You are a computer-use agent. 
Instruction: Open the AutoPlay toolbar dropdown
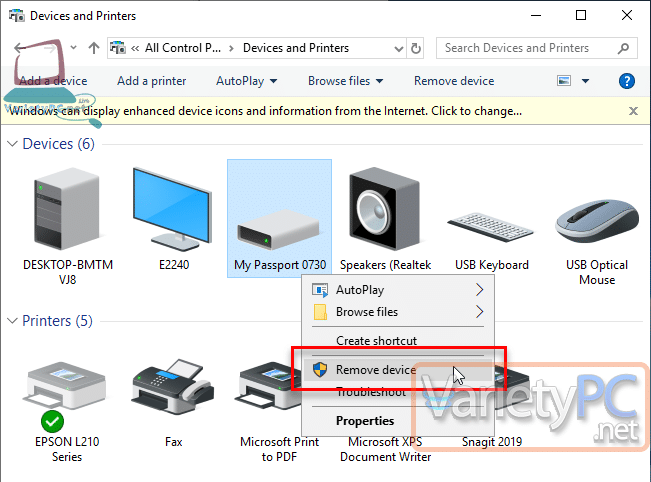[274, 81]
